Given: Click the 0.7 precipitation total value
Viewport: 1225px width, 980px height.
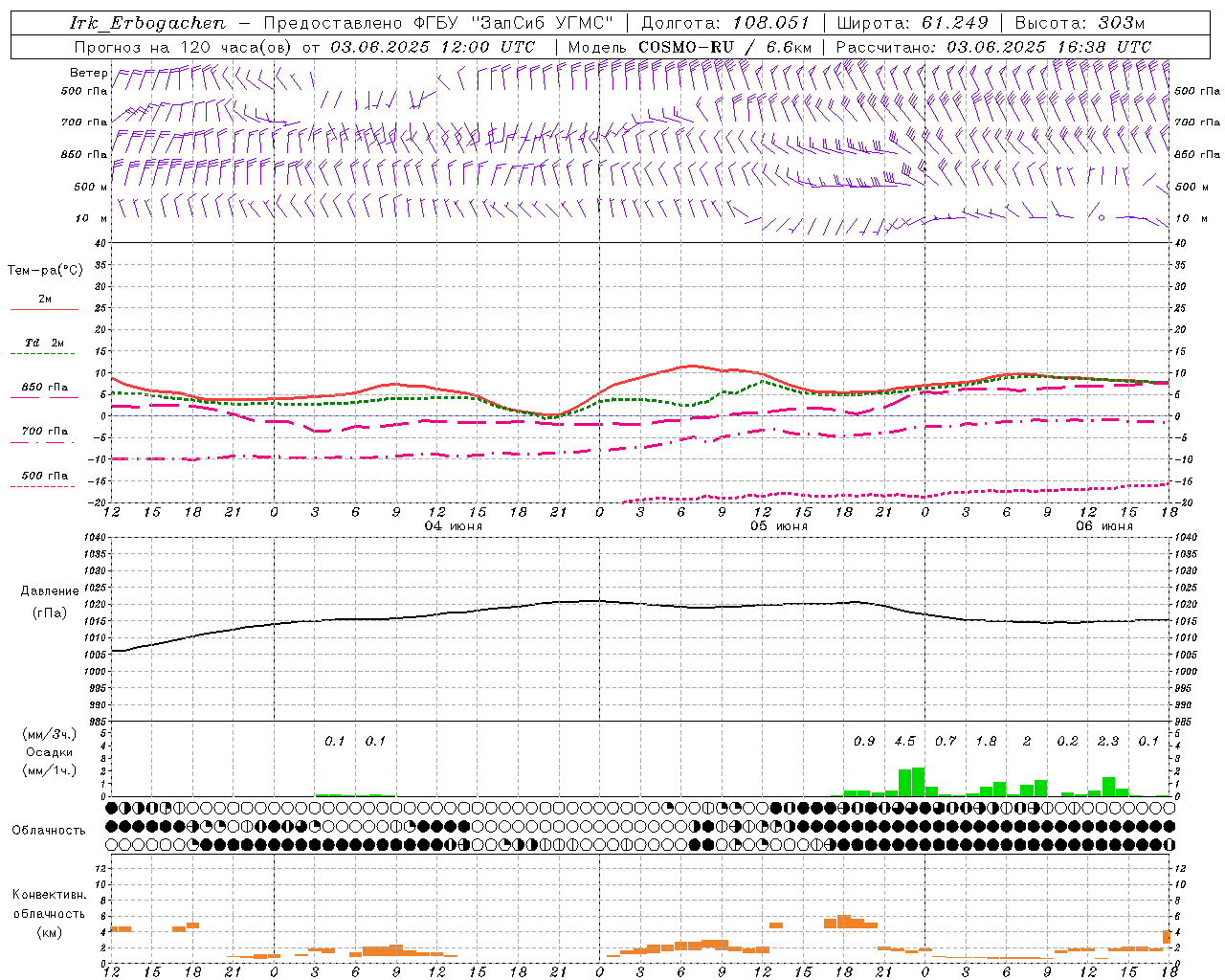Looking at the screenshot, I should click(945, 742).
